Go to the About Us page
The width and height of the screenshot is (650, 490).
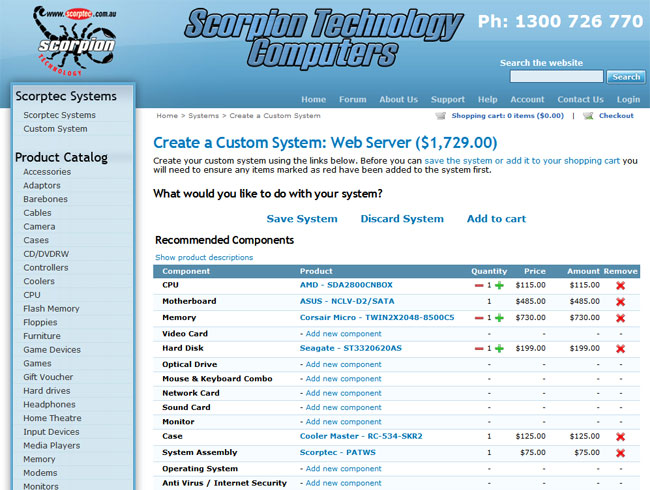[398, 99]
